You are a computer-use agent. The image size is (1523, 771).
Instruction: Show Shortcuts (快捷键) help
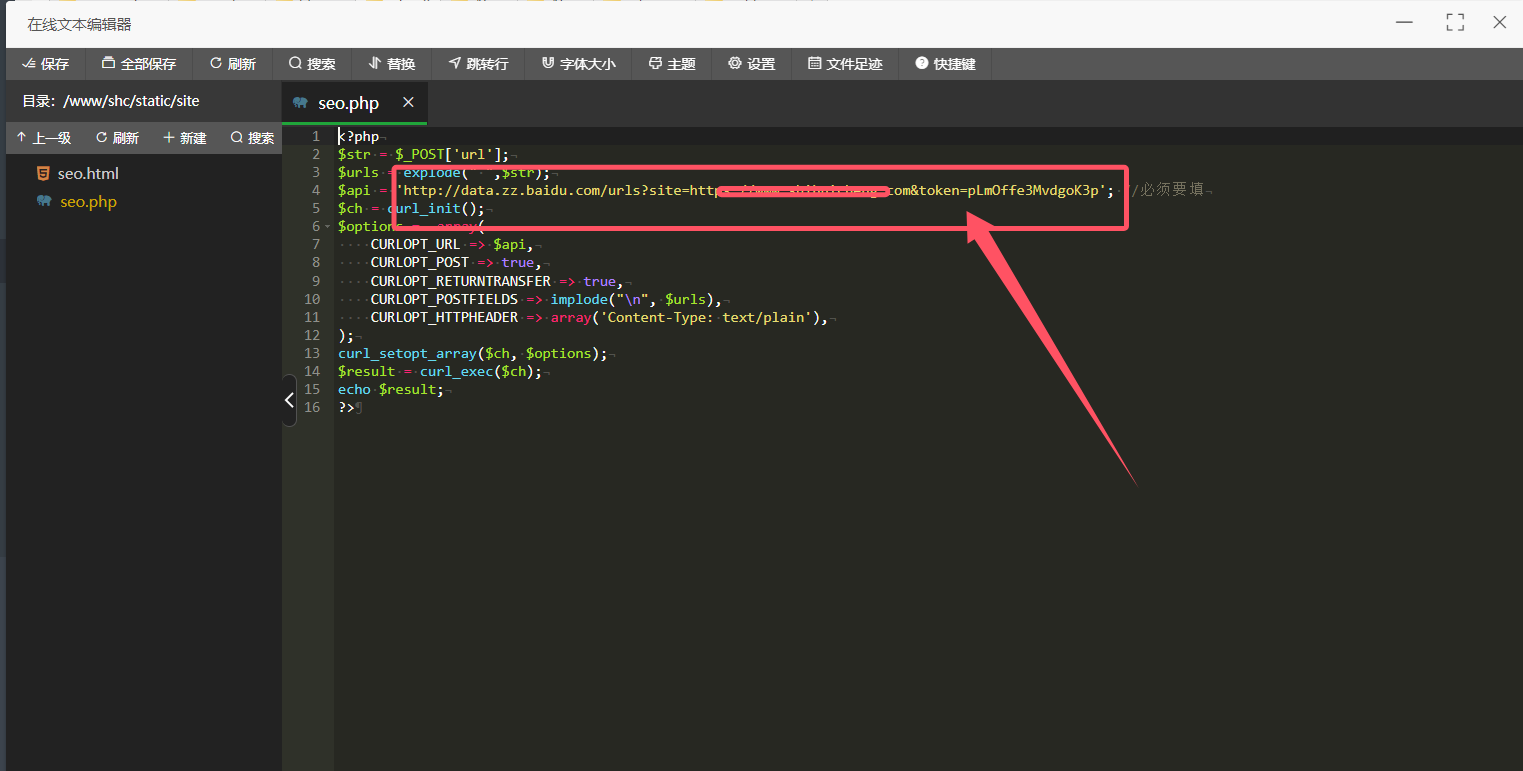pos(945,64)
